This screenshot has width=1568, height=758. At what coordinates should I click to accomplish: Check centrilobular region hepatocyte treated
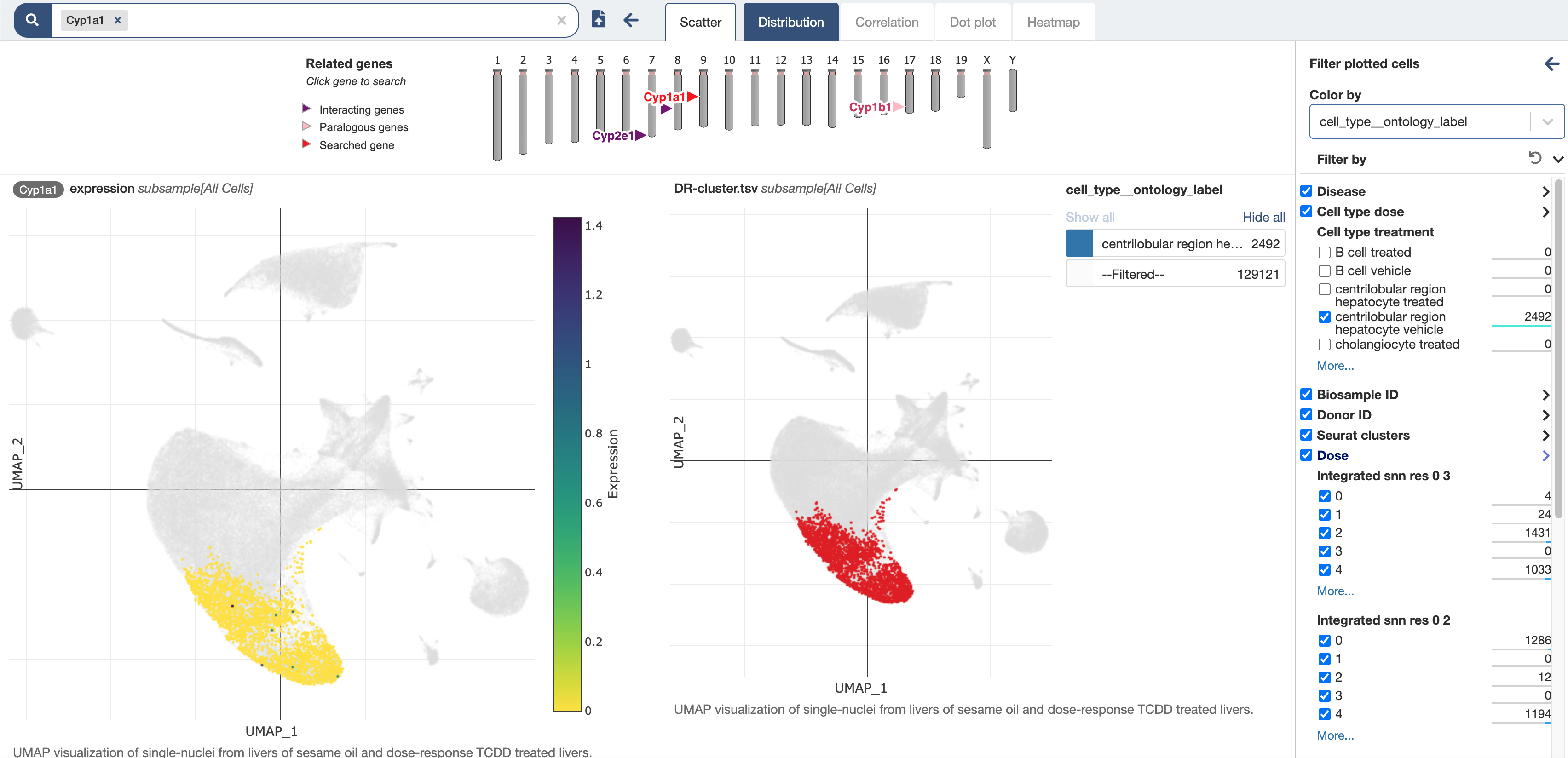point(1324,290)
